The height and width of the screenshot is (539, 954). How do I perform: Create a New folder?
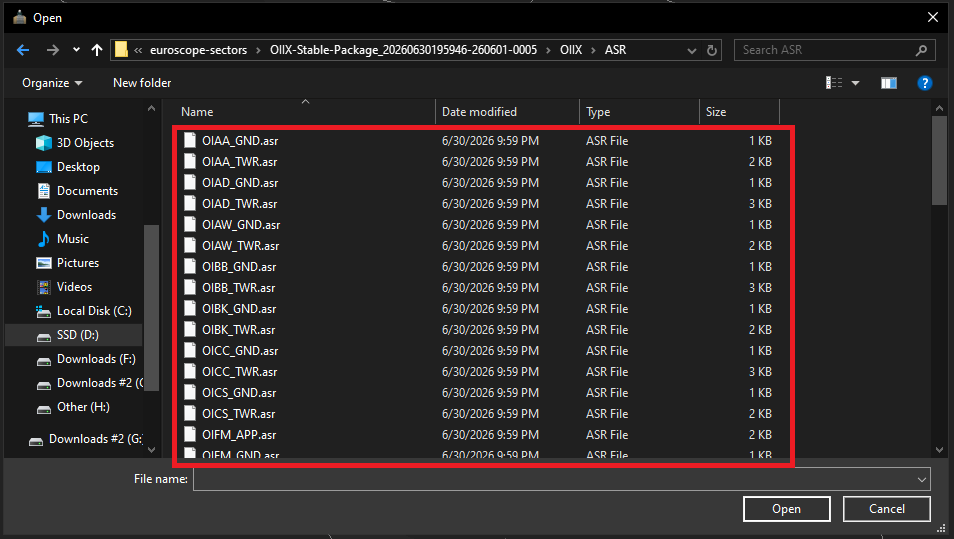pos(142,83)
